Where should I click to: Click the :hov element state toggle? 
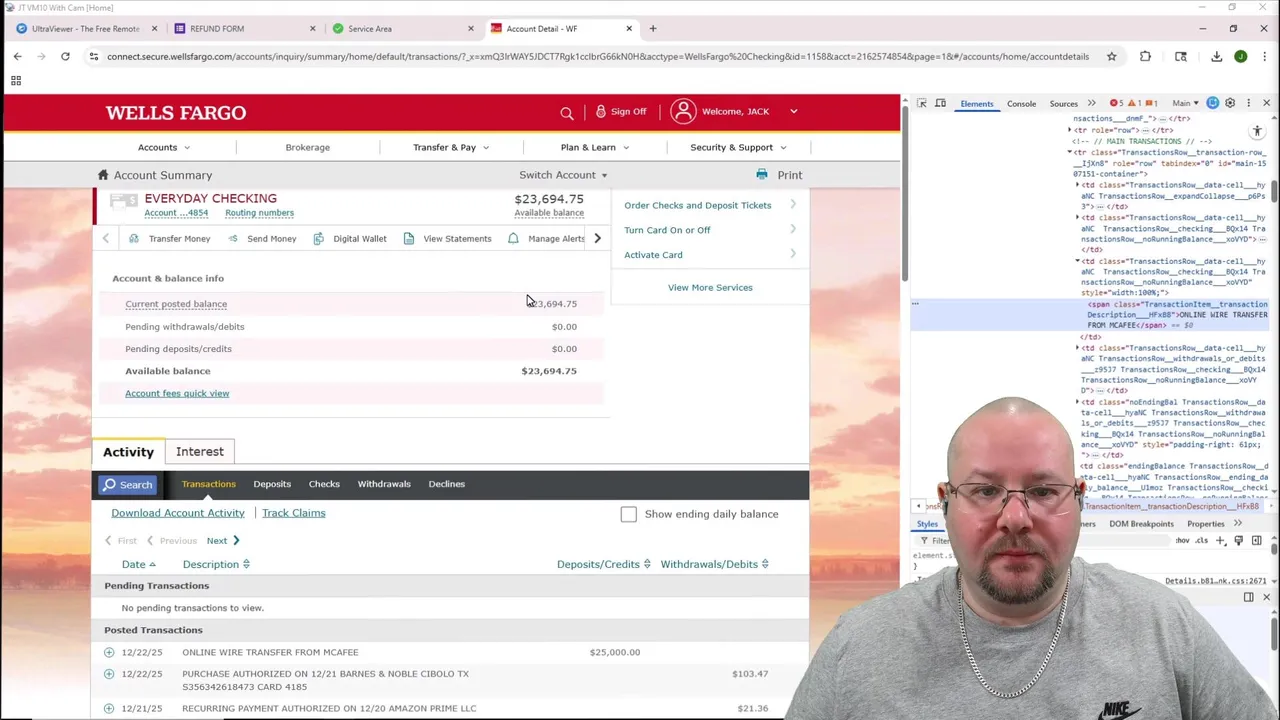tap(1182, 541)
